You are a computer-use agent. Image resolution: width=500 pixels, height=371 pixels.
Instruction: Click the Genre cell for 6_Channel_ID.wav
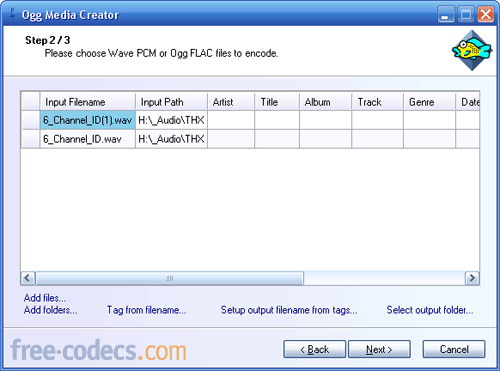tap(429, 139)
